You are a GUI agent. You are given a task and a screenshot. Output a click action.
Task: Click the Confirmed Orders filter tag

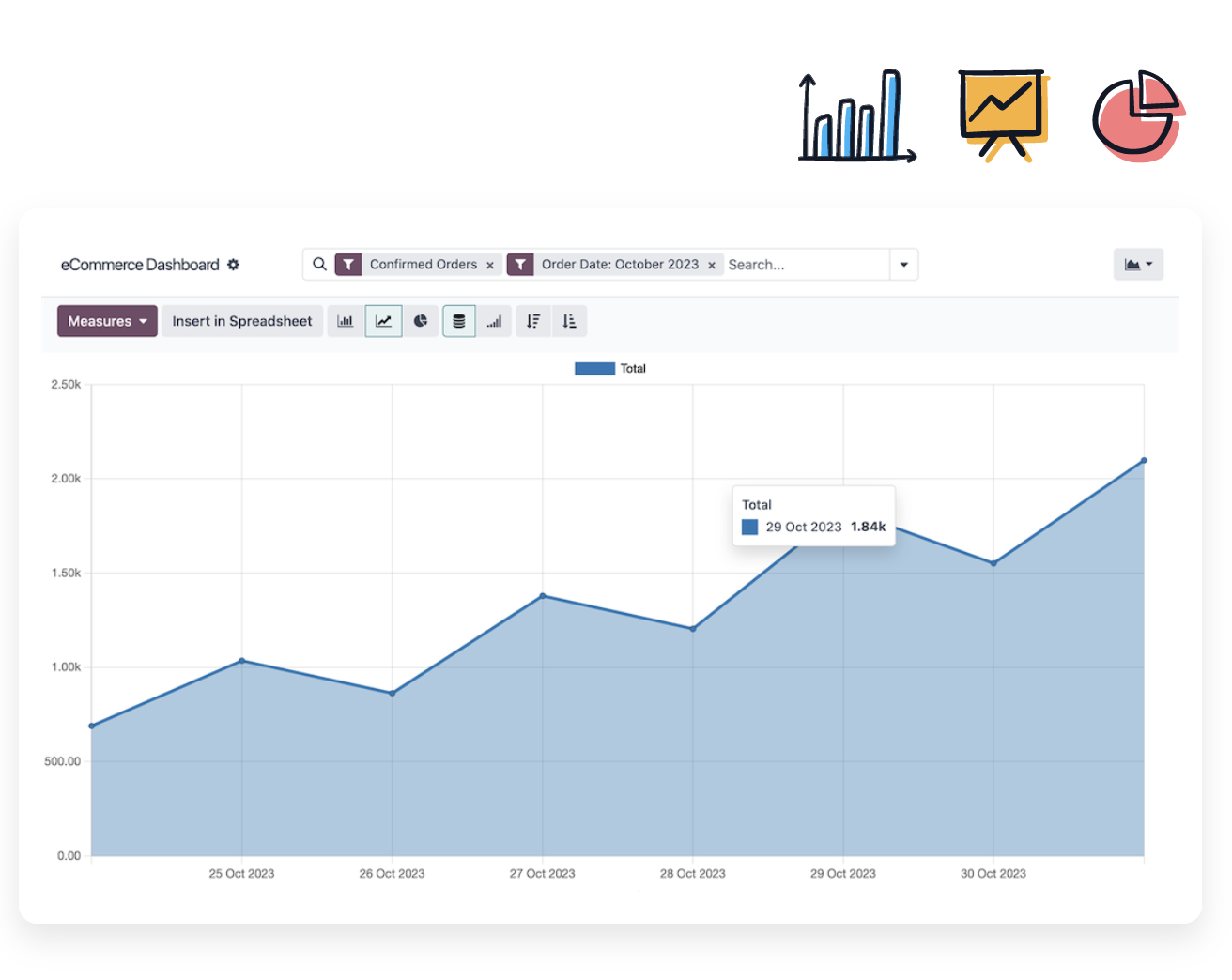(423, 265)
